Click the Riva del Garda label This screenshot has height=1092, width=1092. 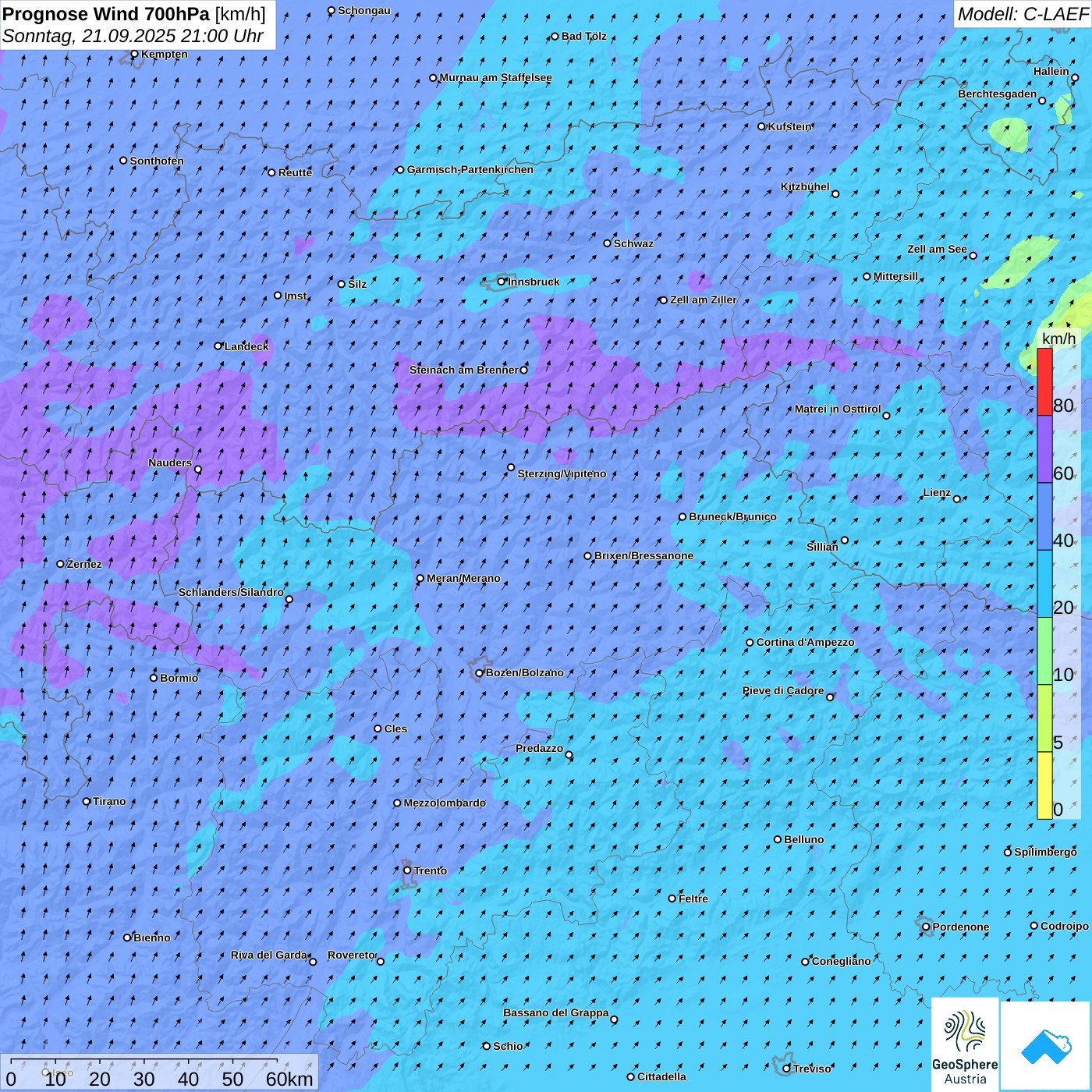tap(269, 955)
